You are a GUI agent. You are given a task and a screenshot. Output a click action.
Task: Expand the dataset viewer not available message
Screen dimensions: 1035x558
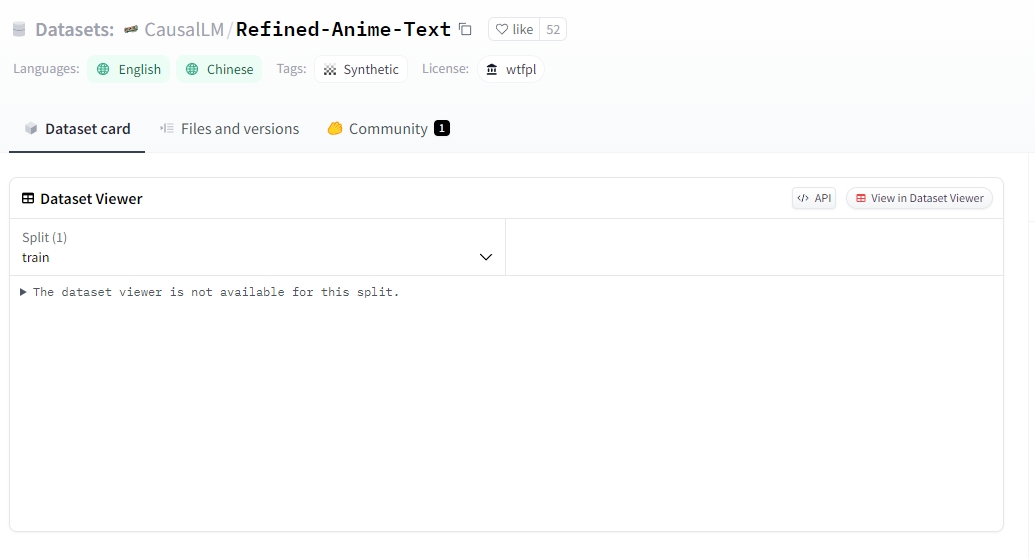pos(24,292)
